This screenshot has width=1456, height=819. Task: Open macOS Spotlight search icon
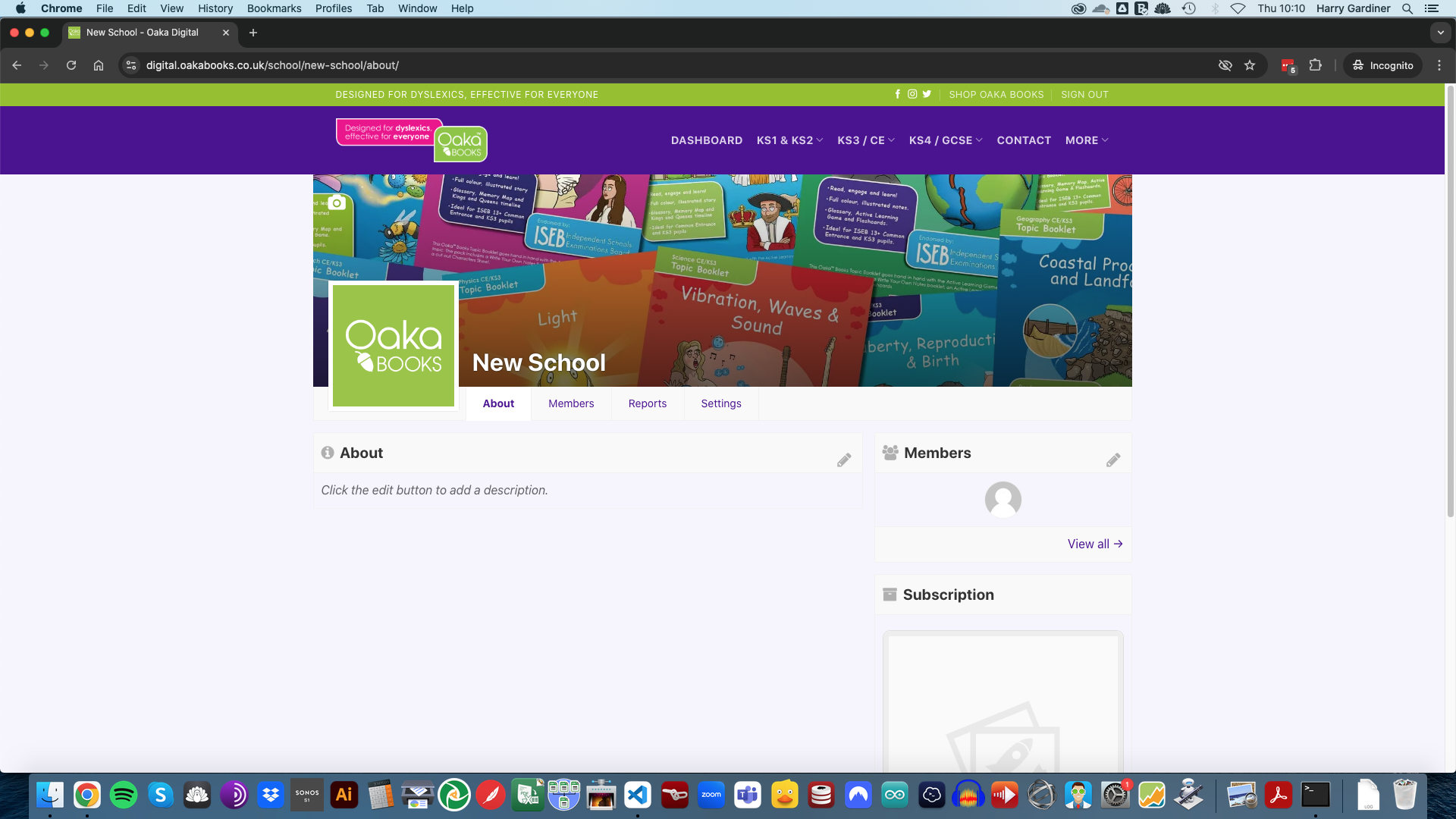tap(1407, 8)
